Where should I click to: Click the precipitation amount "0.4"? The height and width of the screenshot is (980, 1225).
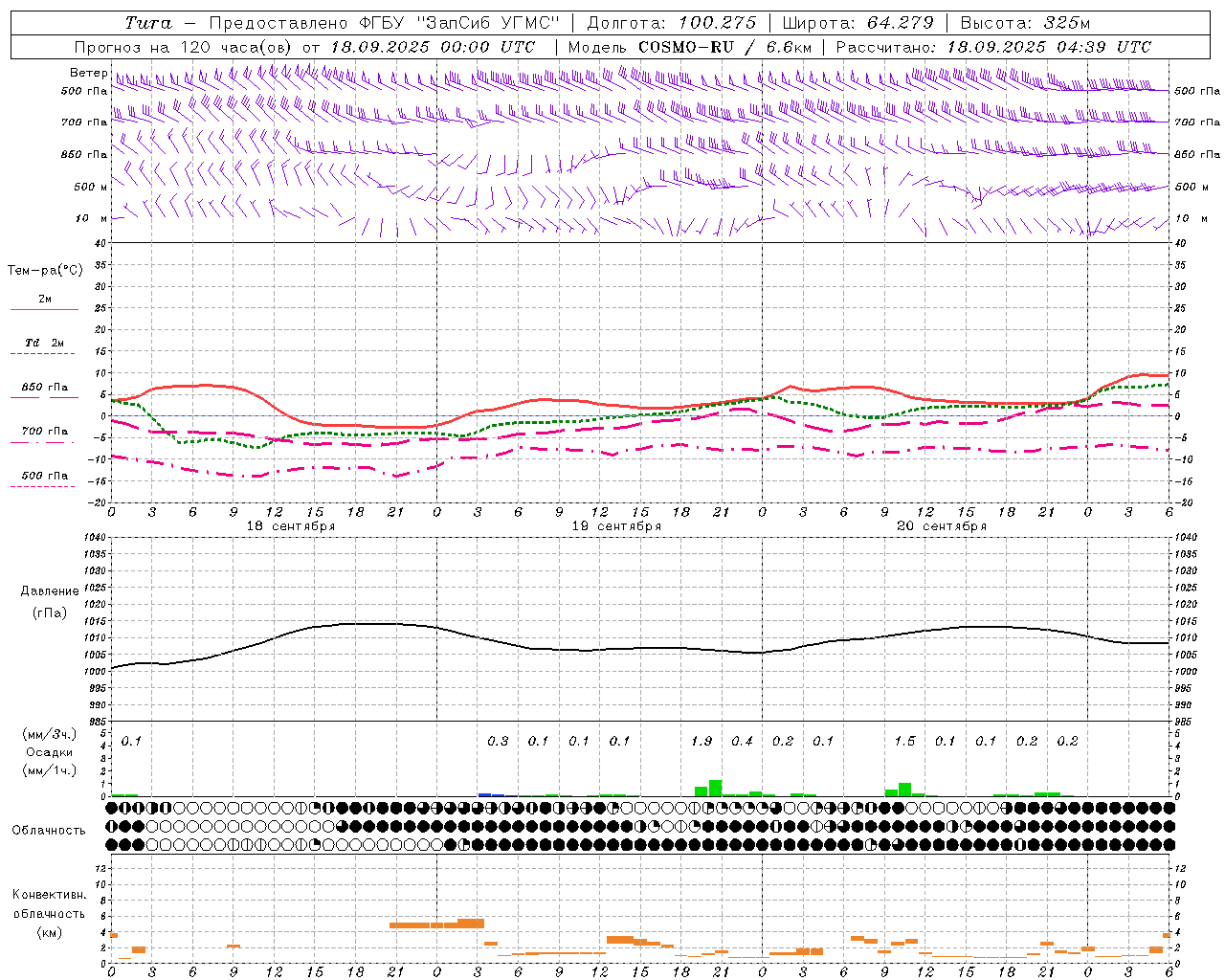pyautogui.click(x=742, y=742)
